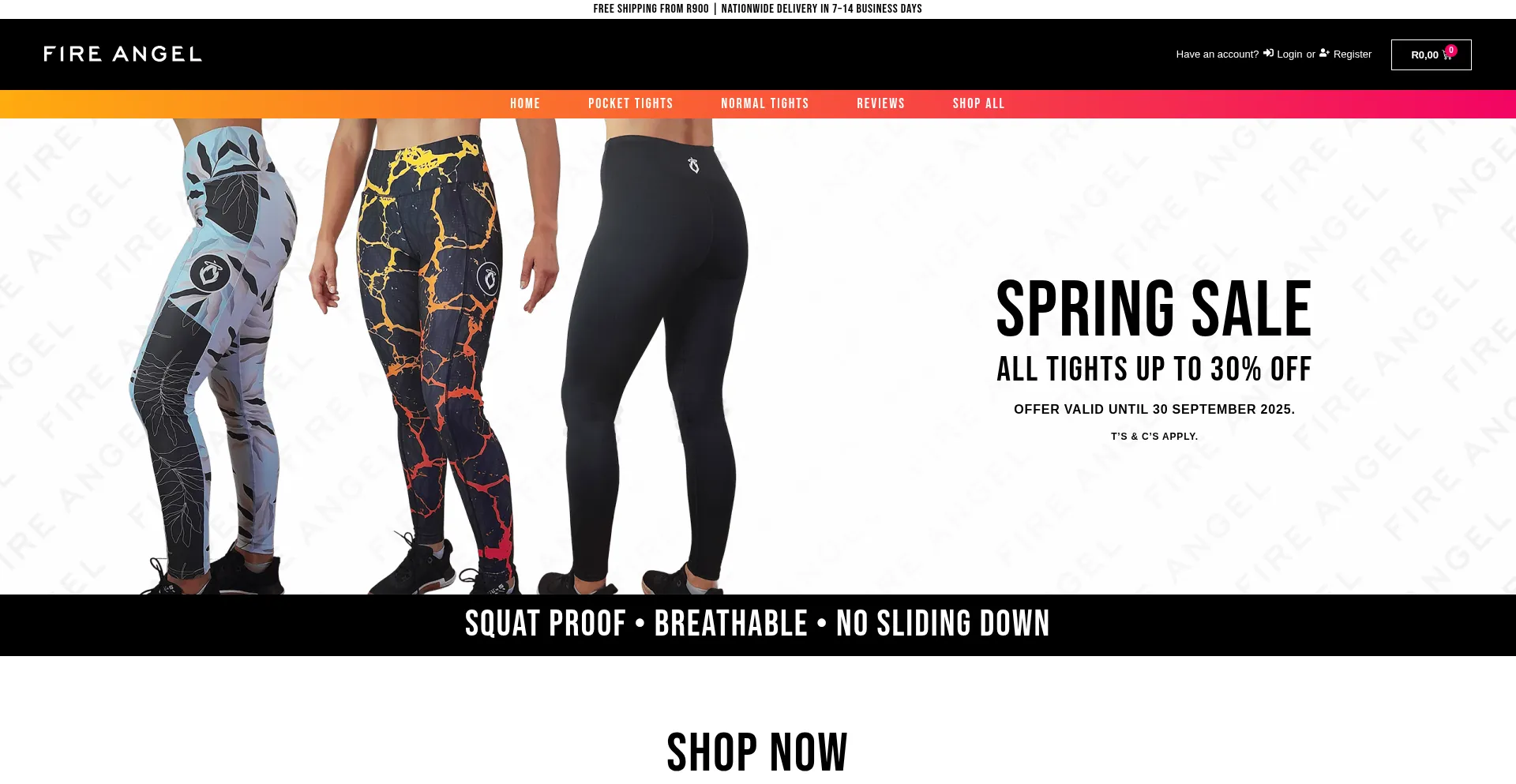Open the R0,00 cart button
This screenshot has width=1516, height=784.
point(1432,54)
